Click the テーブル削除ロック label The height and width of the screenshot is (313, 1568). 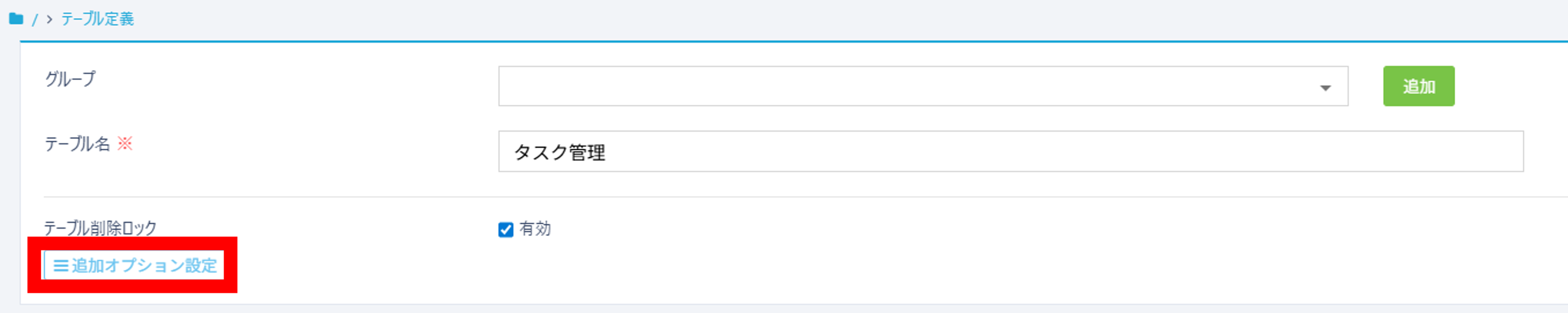click(x=100, y=228)
